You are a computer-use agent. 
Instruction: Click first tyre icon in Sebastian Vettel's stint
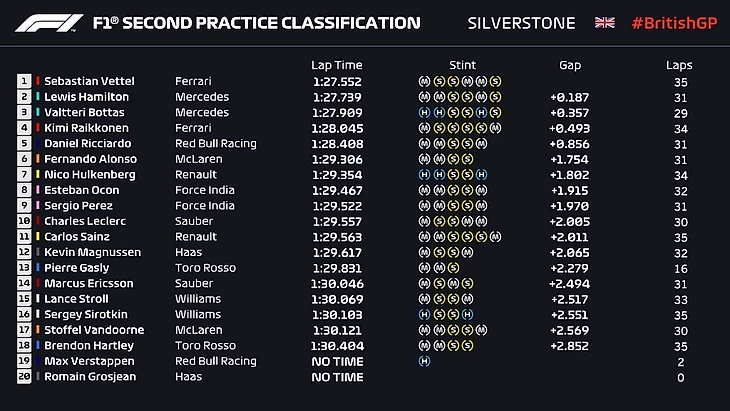425,81
